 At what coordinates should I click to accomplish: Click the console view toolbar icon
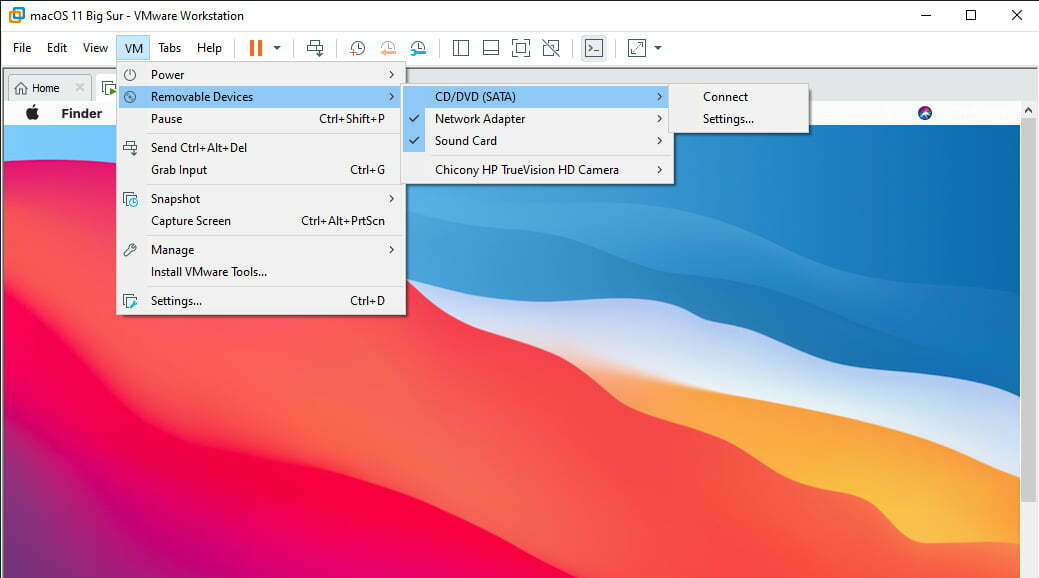593,48
